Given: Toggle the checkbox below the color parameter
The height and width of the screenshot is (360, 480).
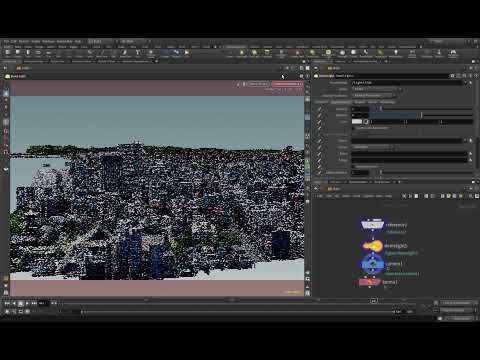Looking at the screenshot, I should pyautogui.click(x=354, y=128).
